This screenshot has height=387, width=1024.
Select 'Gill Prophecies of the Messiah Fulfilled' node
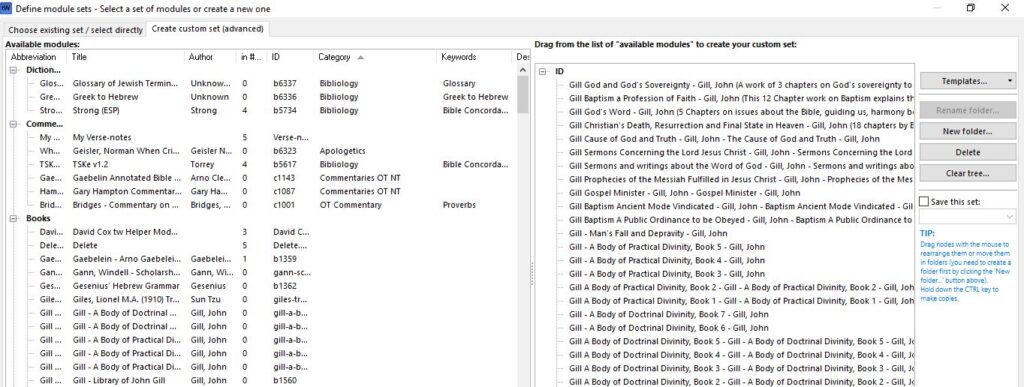741,179
